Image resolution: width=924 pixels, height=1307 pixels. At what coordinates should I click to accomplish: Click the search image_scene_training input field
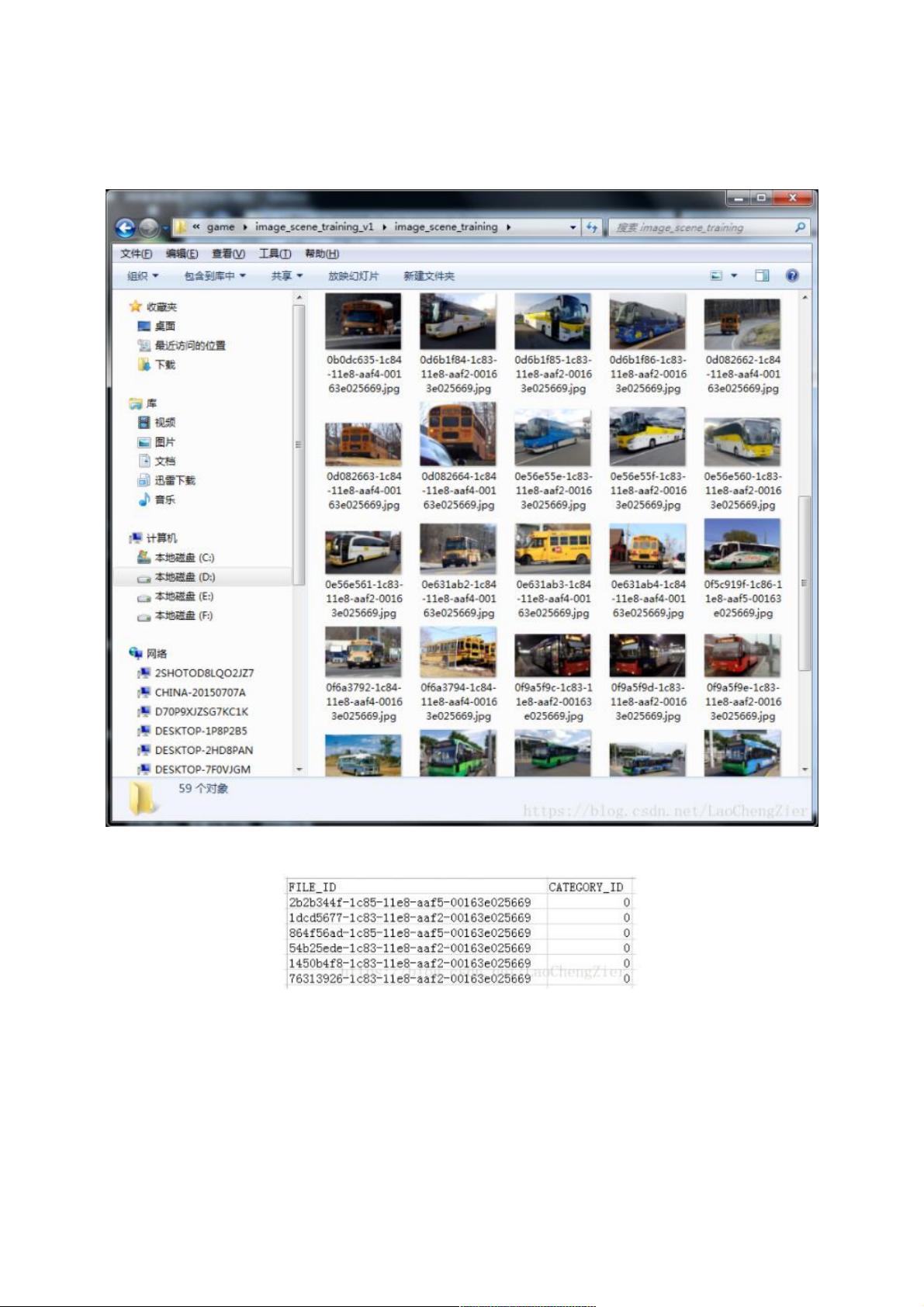(x=698, y=227)
